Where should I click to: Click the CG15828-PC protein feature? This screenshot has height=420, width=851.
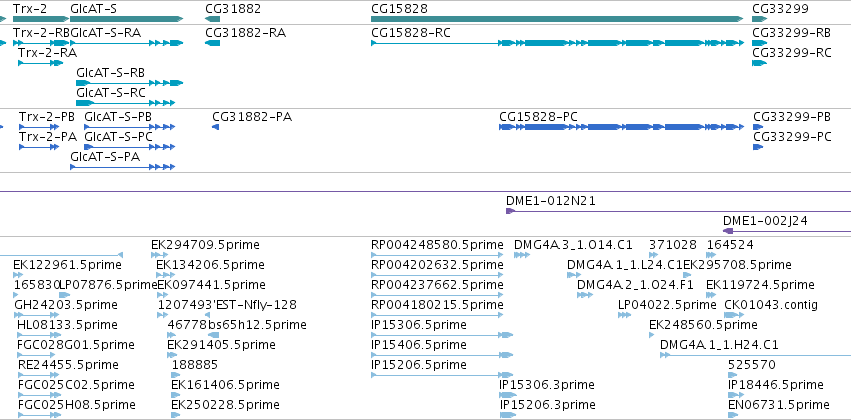pos(621,127)
